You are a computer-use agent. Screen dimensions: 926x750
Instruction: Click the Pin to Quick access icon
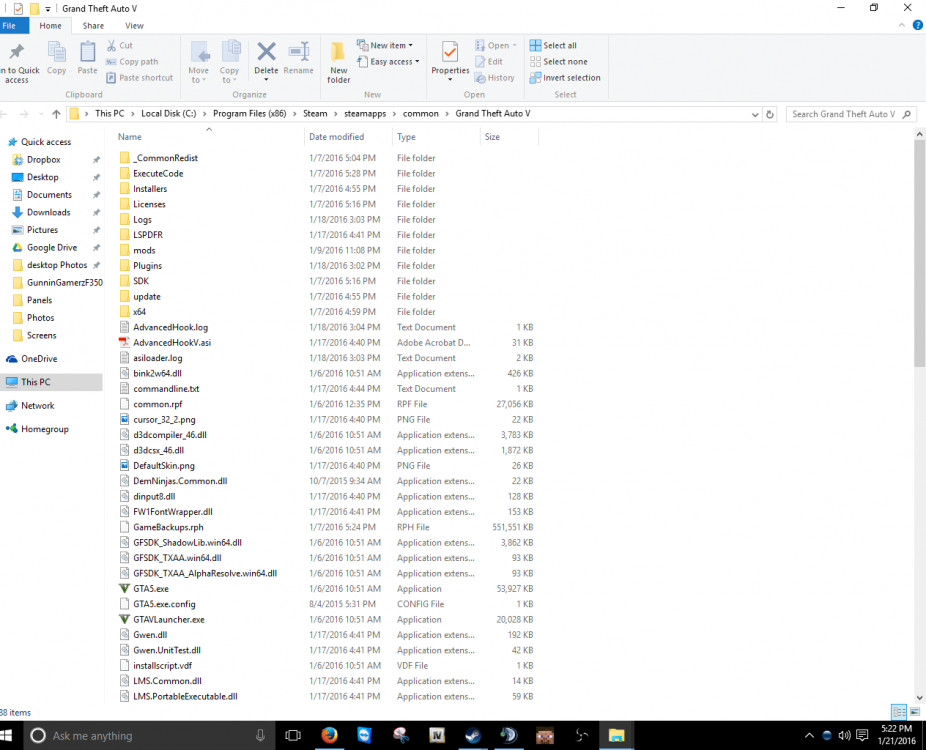tap(17, 52)
